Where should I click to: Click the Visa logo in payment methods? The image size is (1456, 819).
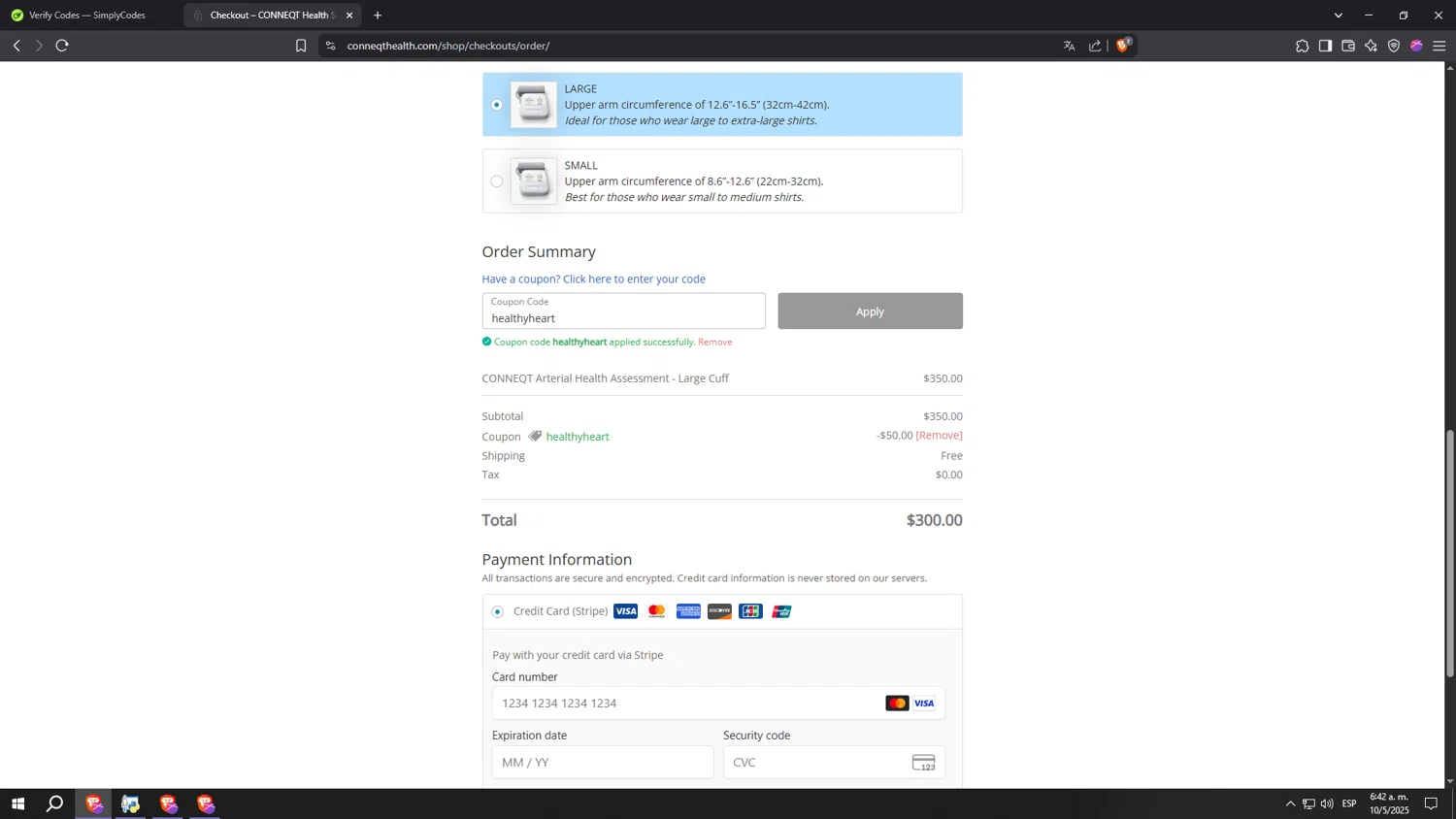tap(626, 611)
